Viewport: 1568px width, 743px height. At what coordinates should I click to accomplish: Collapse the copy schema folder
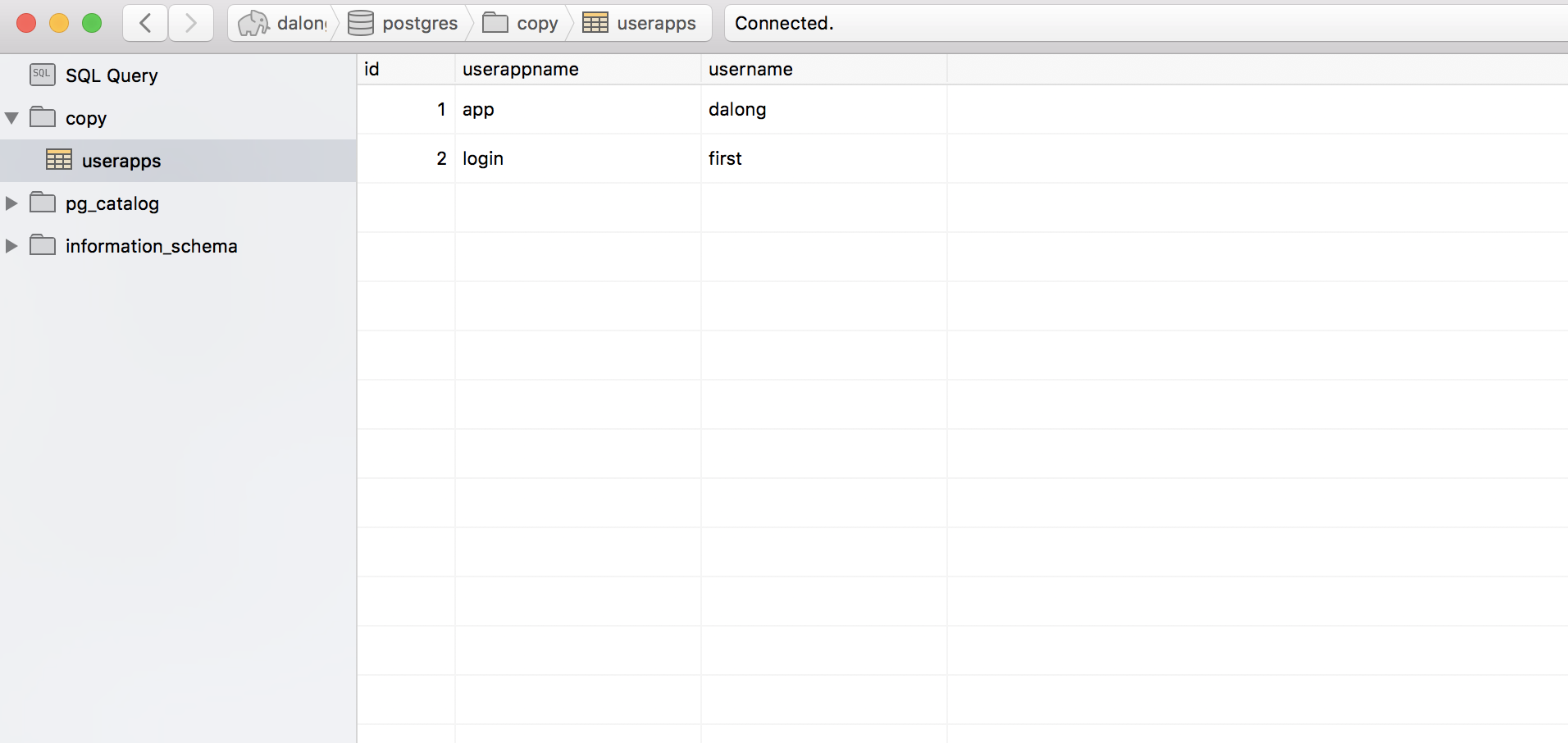point(11,118)
